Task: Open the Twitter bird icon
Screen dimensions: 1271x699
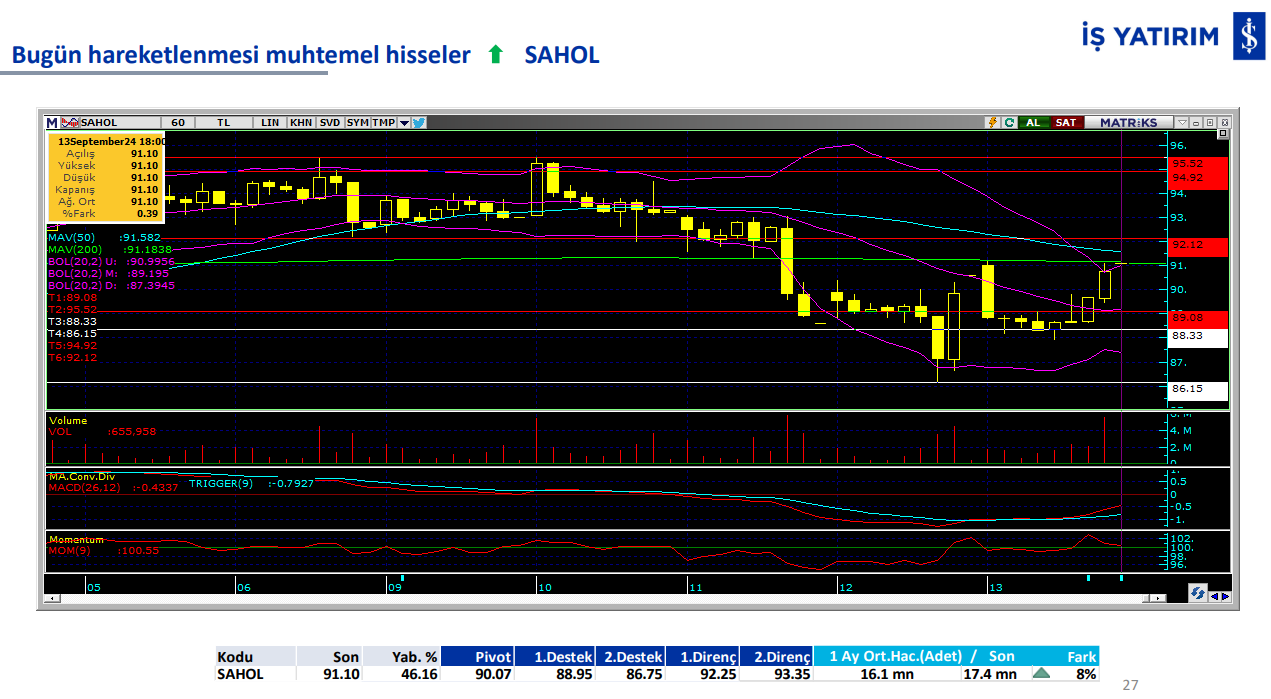Action: [x=419, y=123]
